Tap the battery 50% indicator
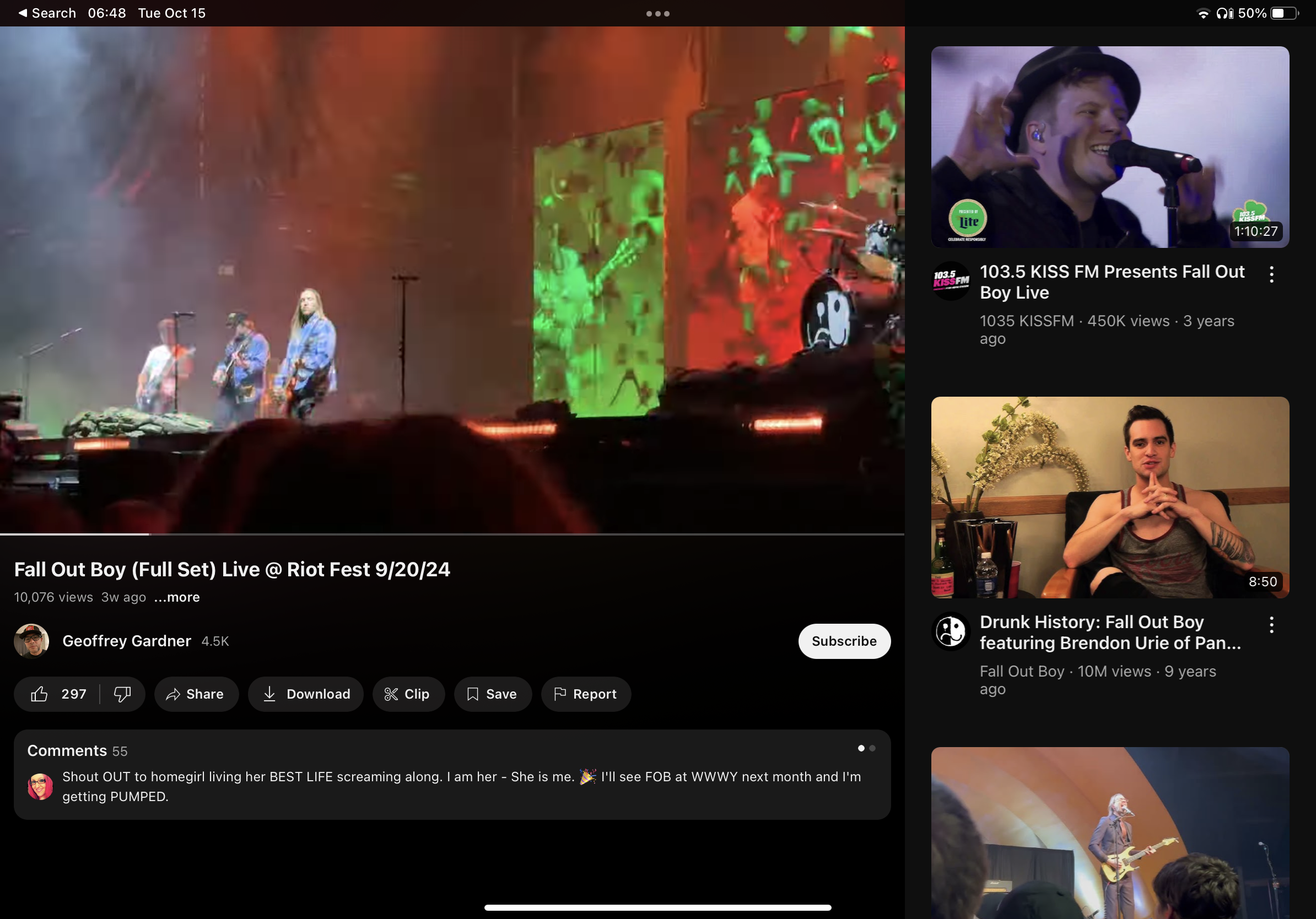 (1269, 13)
